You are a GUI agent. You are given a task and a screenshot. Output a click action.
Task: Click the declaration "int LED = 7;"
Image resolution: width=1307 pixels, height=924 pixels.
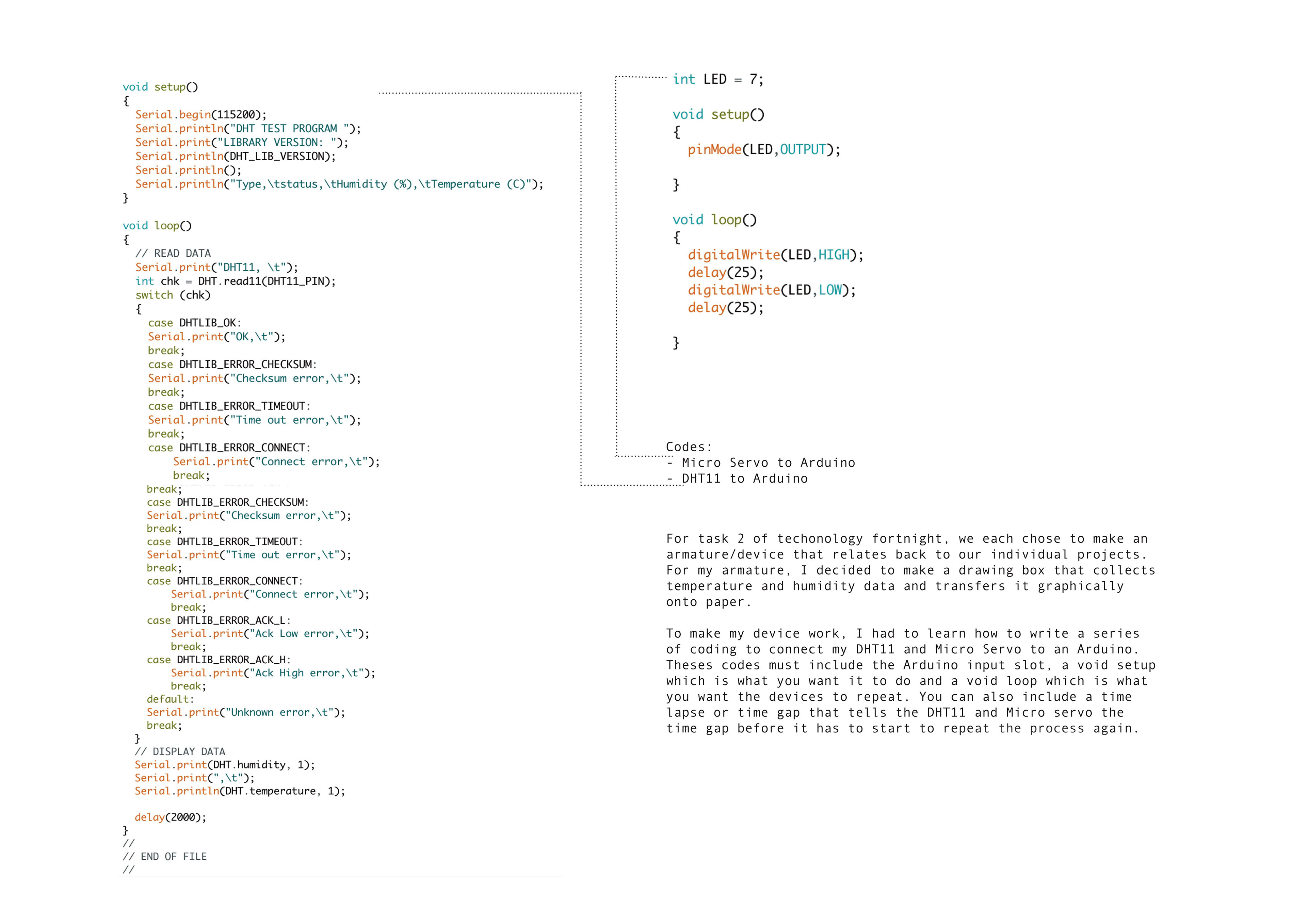coord(718,79)
